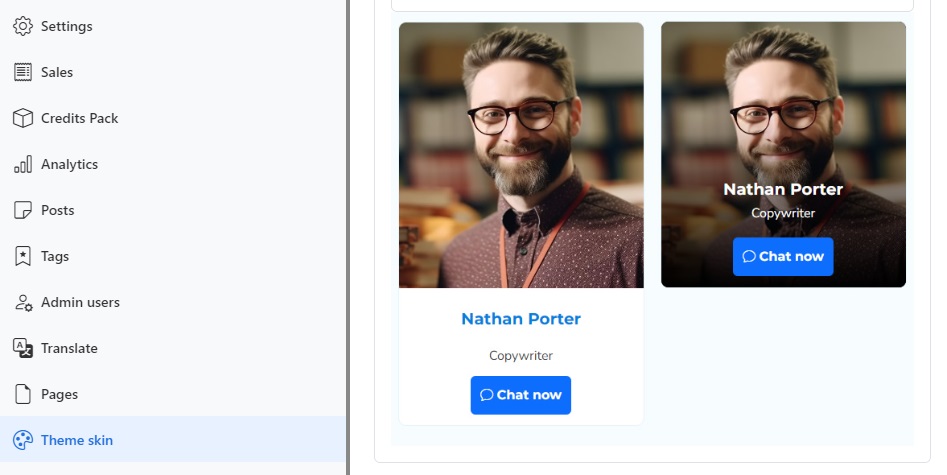Open the blue Nathan Porter name link
Viewport: 947px width, 475px height.
tap(521, 319)
